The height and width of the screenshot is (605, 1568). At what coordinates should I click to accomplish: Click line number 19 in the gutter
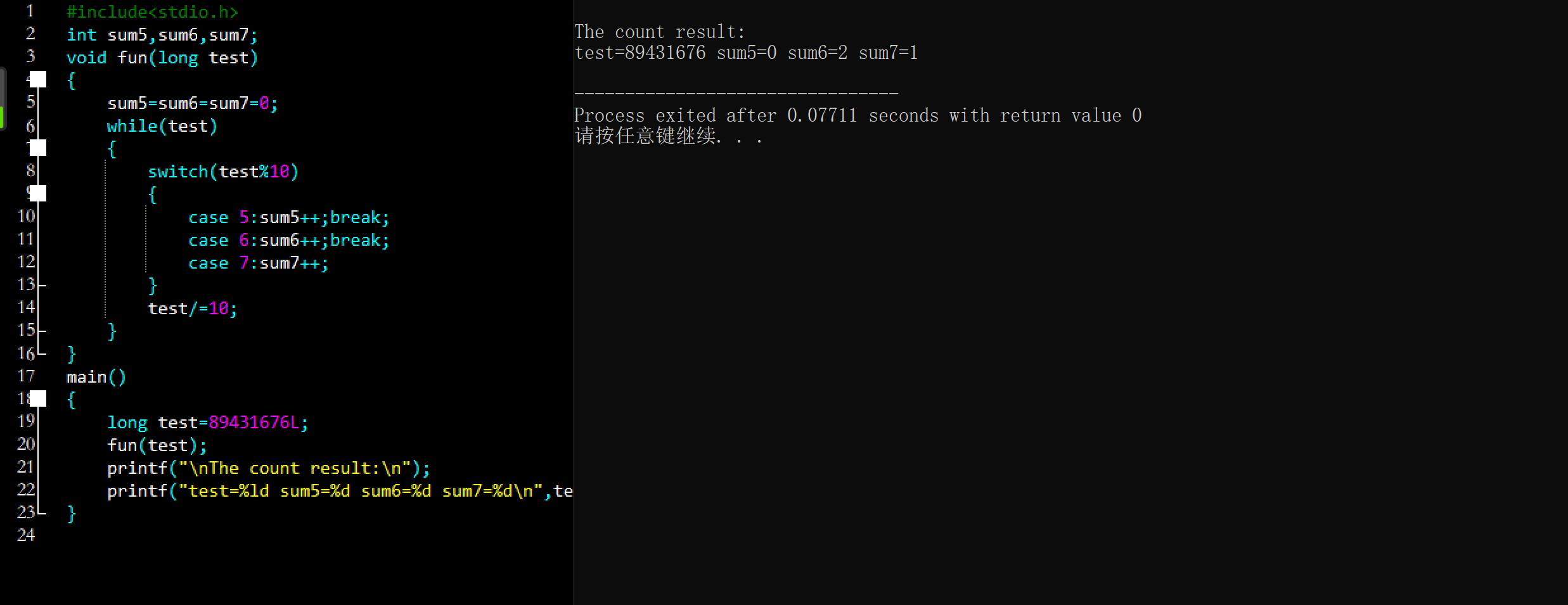(26, 421)
